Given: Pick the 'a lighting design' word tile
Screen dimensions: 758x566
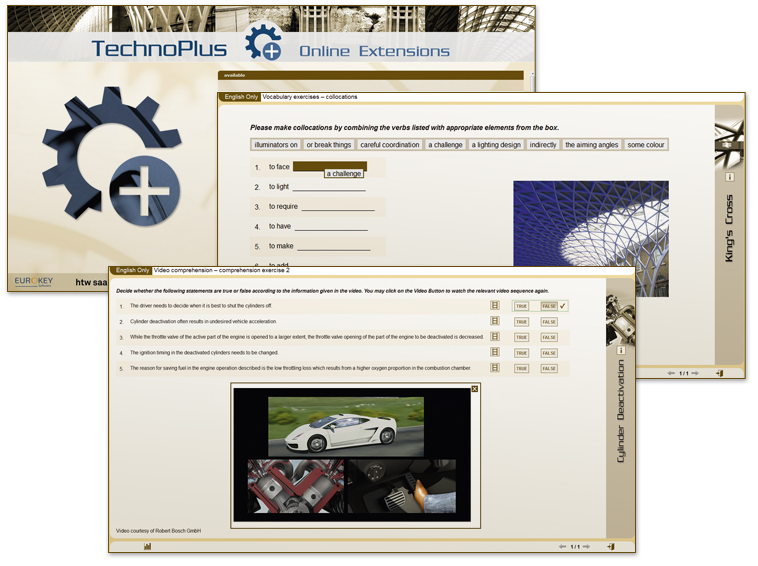Looking at the screenshot, I should coord(497,145).
